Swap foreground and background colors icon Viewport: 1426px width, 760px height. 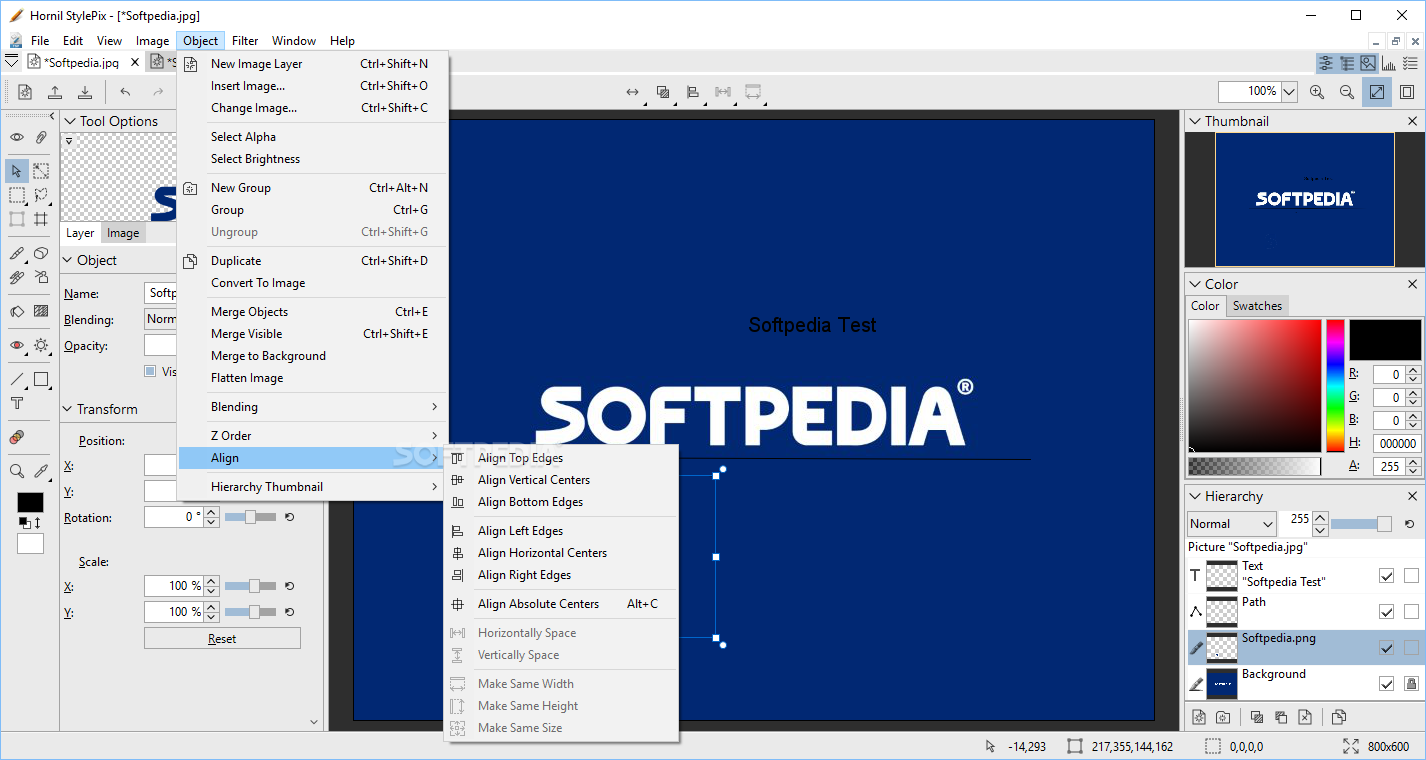pos(38,523)
